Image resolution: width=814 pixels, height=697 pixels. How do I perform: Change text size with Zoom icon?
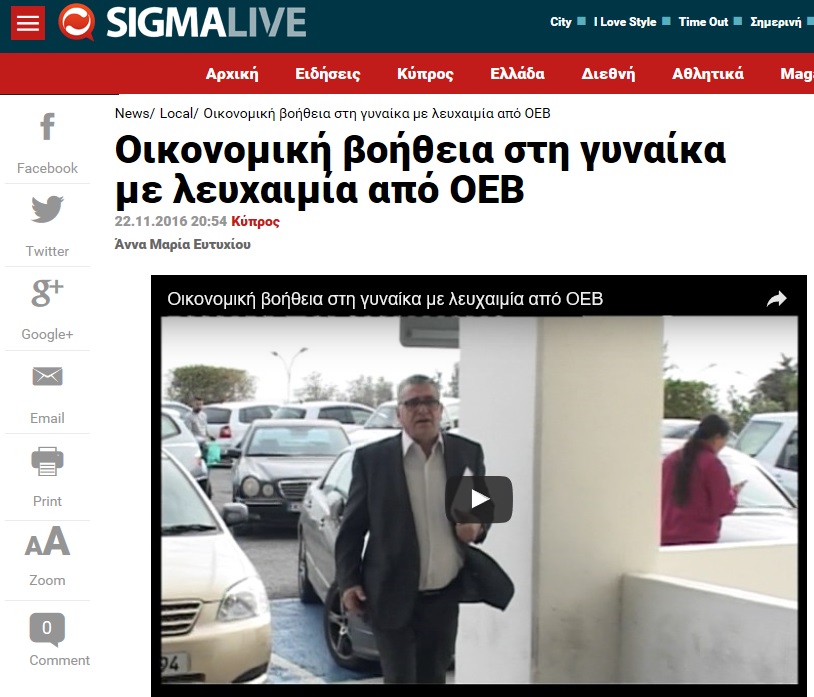click(x=47, y=541)
